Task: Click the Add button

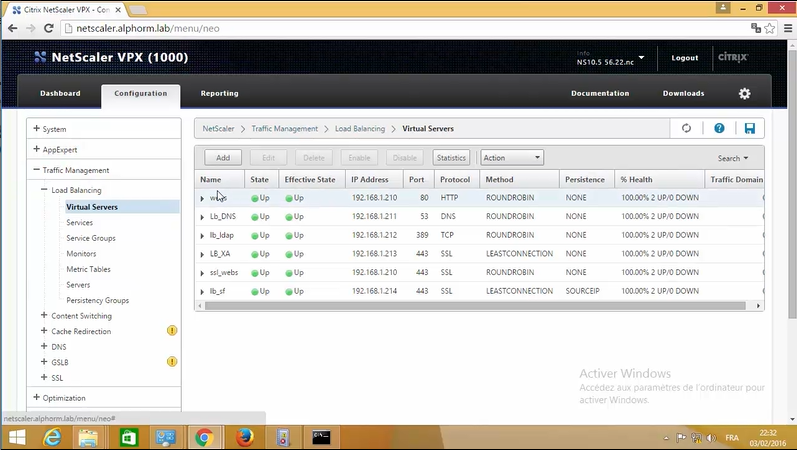Action: point(223,158)
